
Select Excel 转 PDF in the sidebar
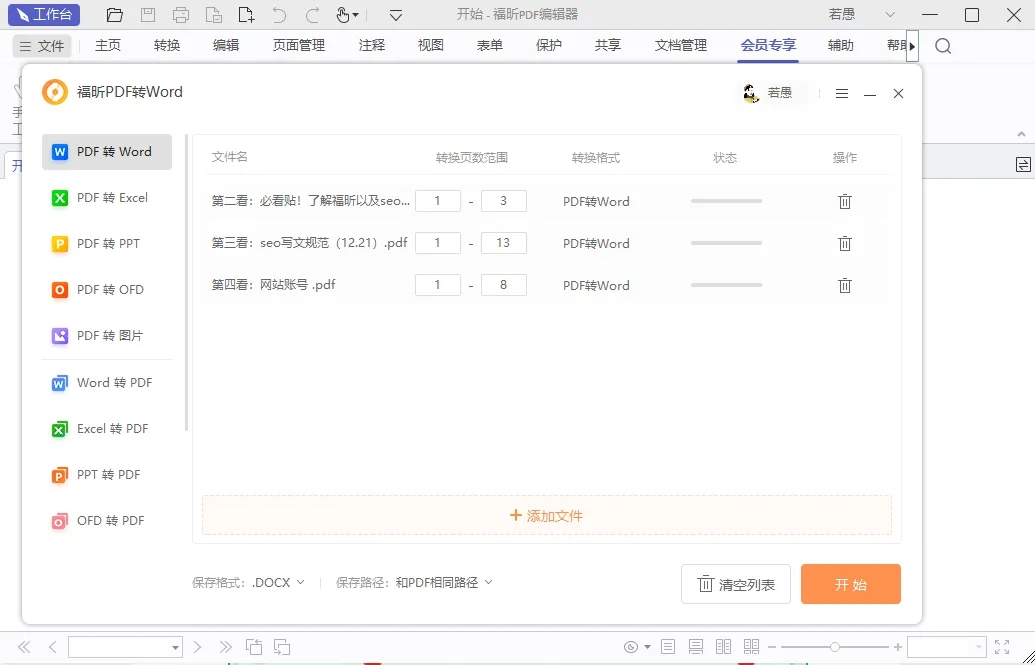[107, 429]
